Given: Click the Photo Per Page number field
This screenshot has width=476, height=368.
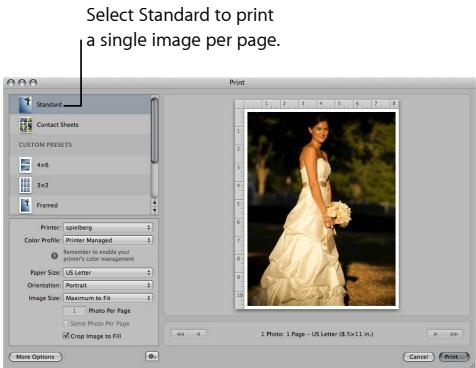Looking at the screenshot, I should click(74, 311).
